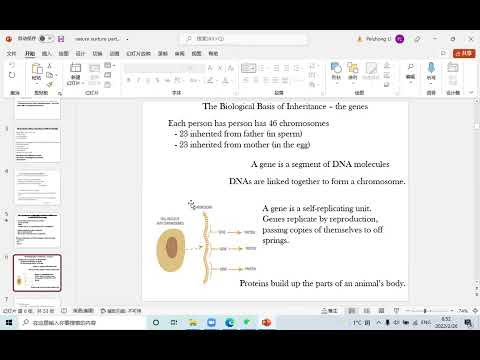Click the Windows taskbar search box
The width and height of the screenshot is (480, 360).
point(82,322)
